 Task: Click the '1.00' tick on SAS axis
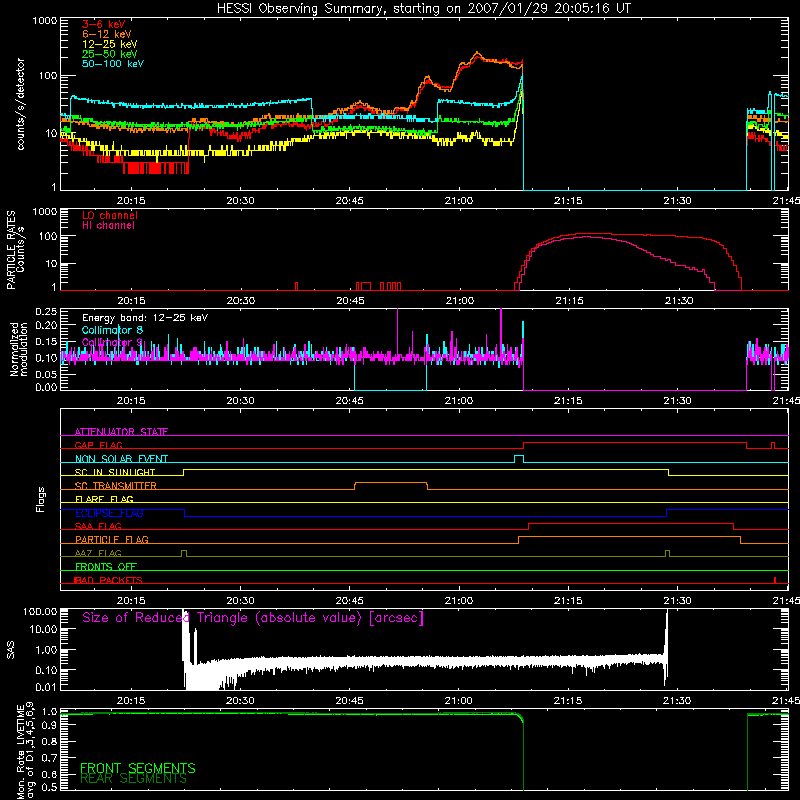click(x=46, y=650)
